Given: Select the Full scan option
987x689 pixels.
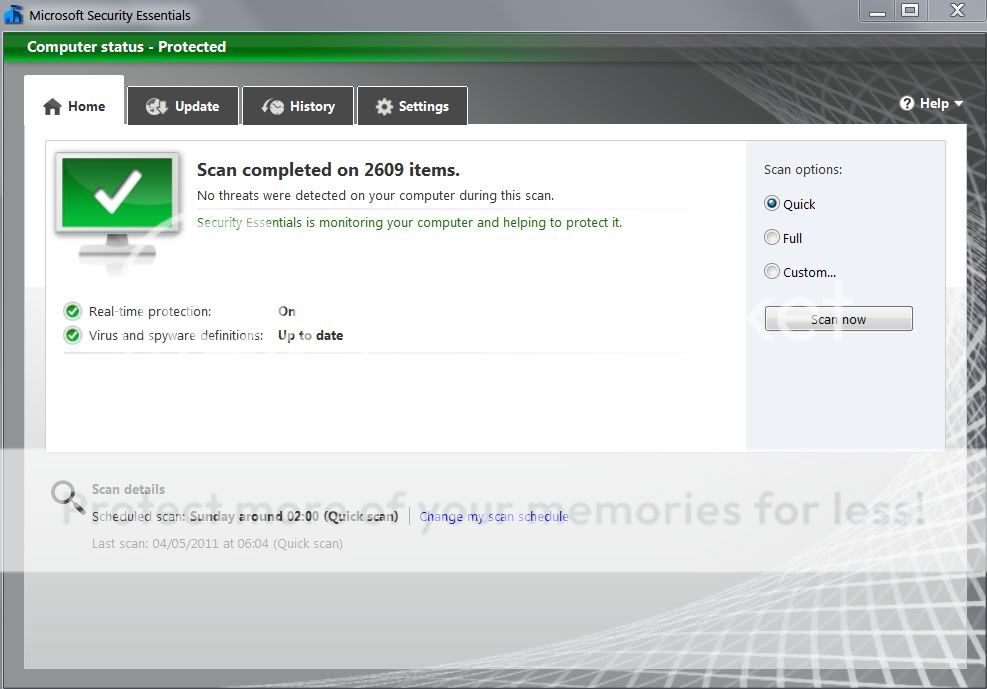Looking at the screenshot, I should (x=772, y=237).
